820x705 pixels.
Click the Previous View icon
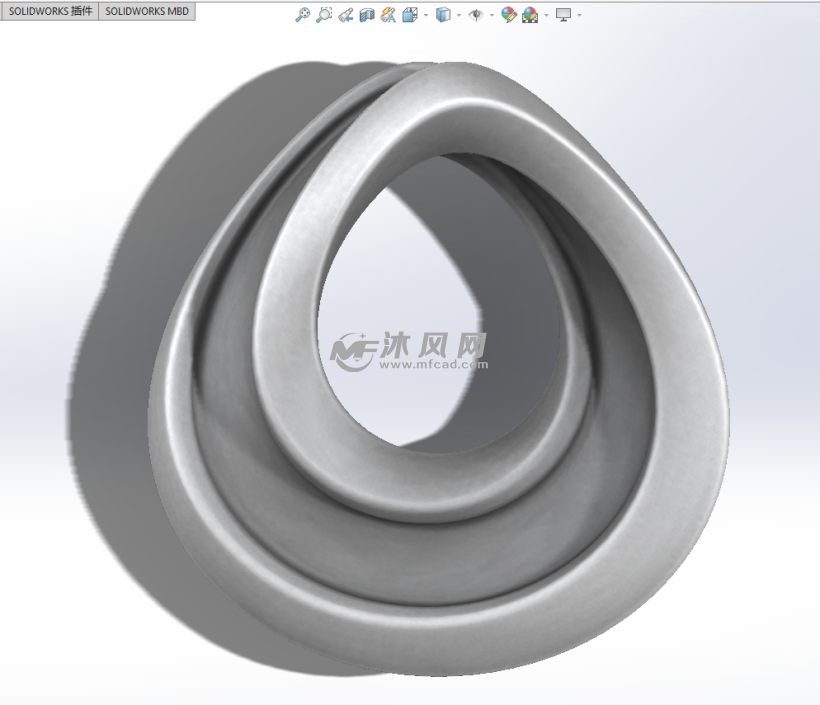pyautogui.click(x=346, y=15)
